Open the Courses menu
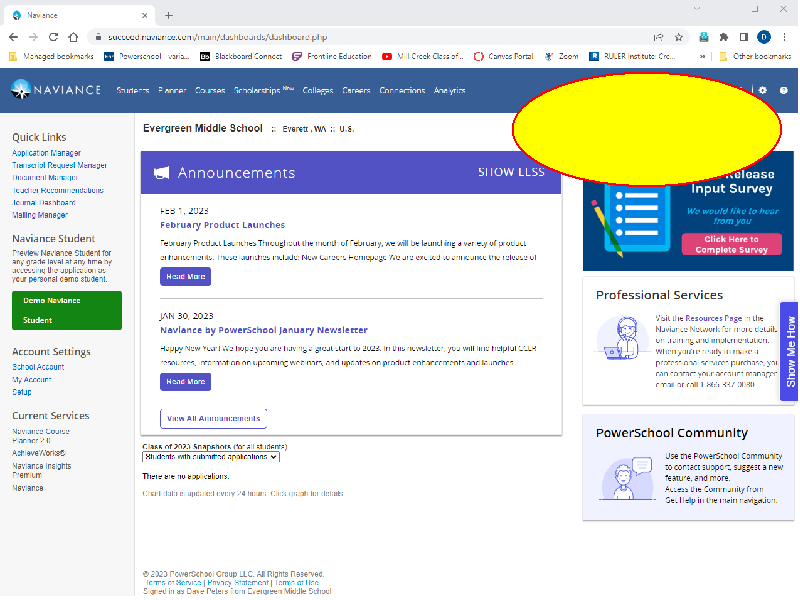Image resolution: width=800 pixels, height=600 pixels. coord(210,90)
